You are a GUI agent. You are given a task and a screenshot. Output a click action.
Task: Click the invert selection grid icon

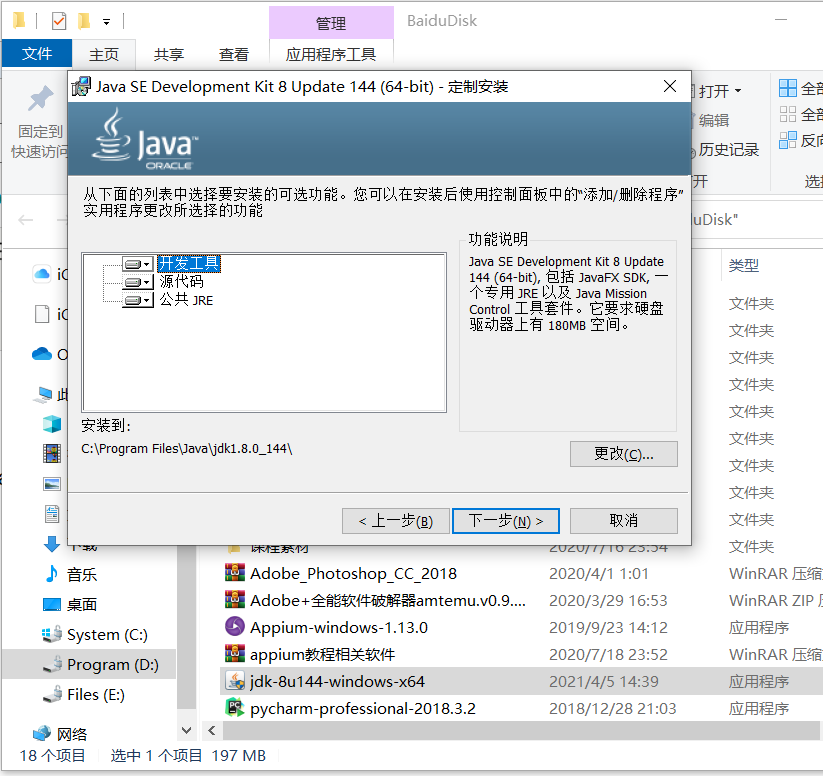pos(788,140)
